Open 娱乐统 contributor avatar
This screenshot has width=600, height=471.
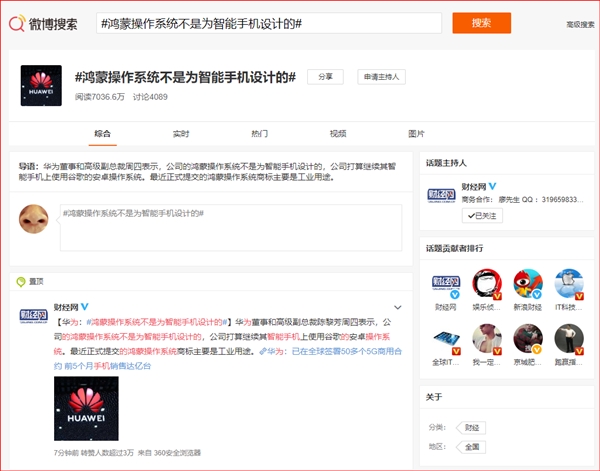(487, 284)
